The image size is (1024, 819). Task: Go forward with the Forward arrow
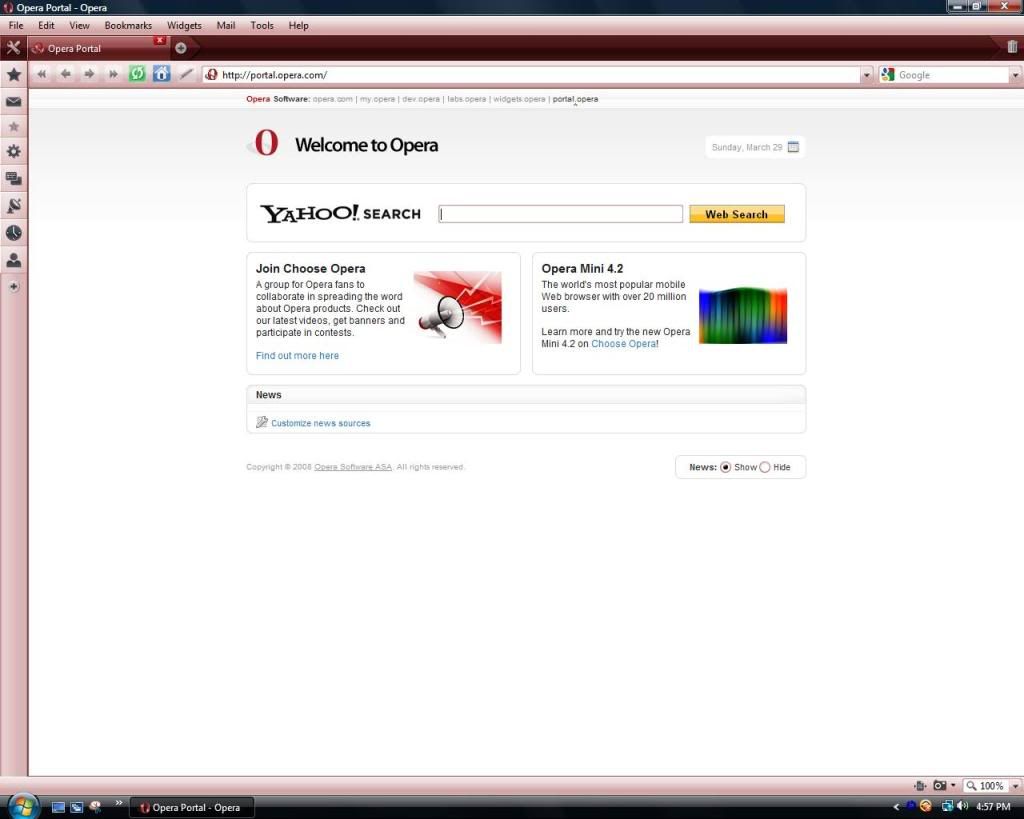pyautogui.click(x=89, y=74)
